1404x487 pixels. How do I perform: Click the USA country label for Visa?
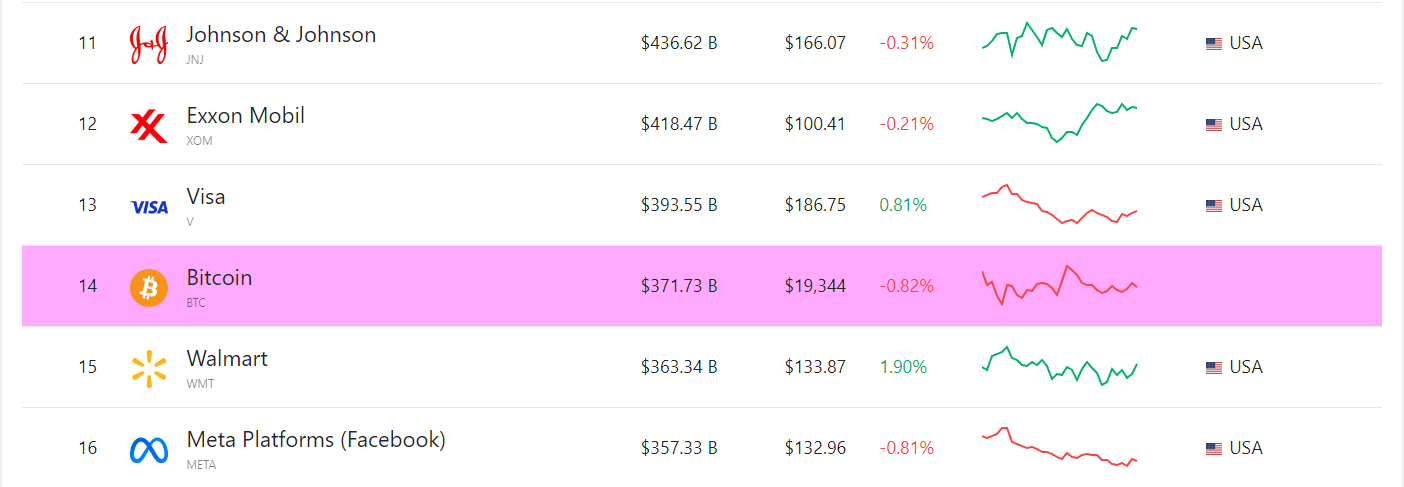pos(1246,205)
